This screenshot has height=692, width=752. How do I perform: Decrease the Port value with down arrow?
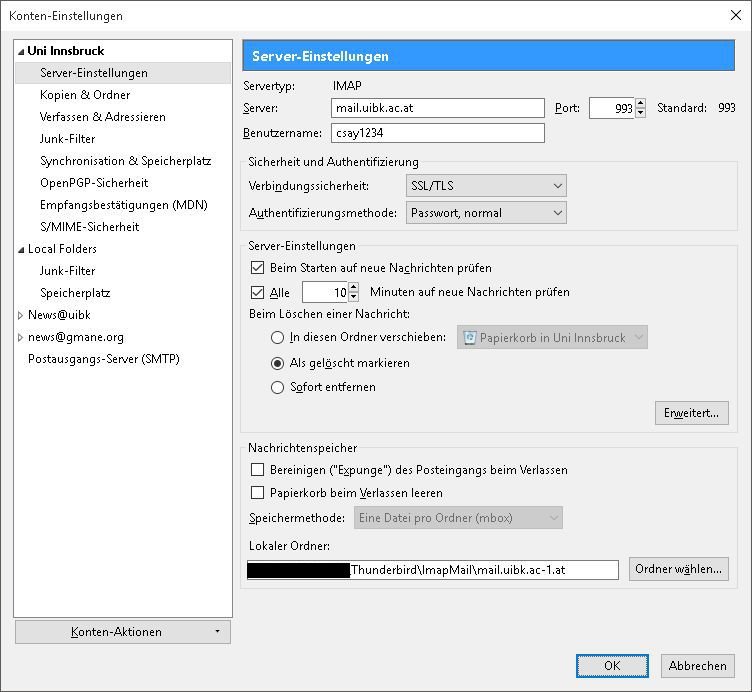coord(641,113)
